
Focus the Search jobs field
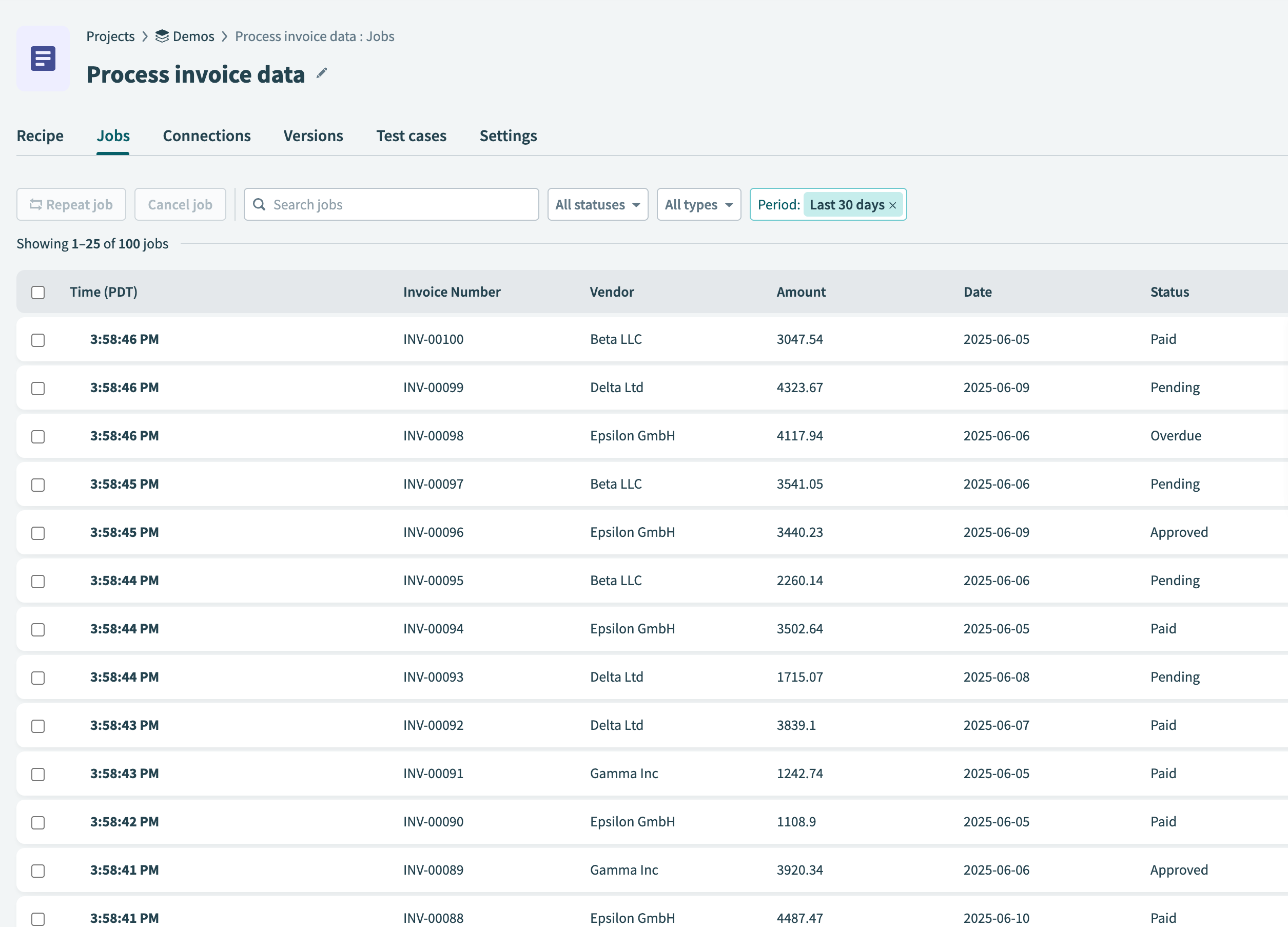pos(392,204)
